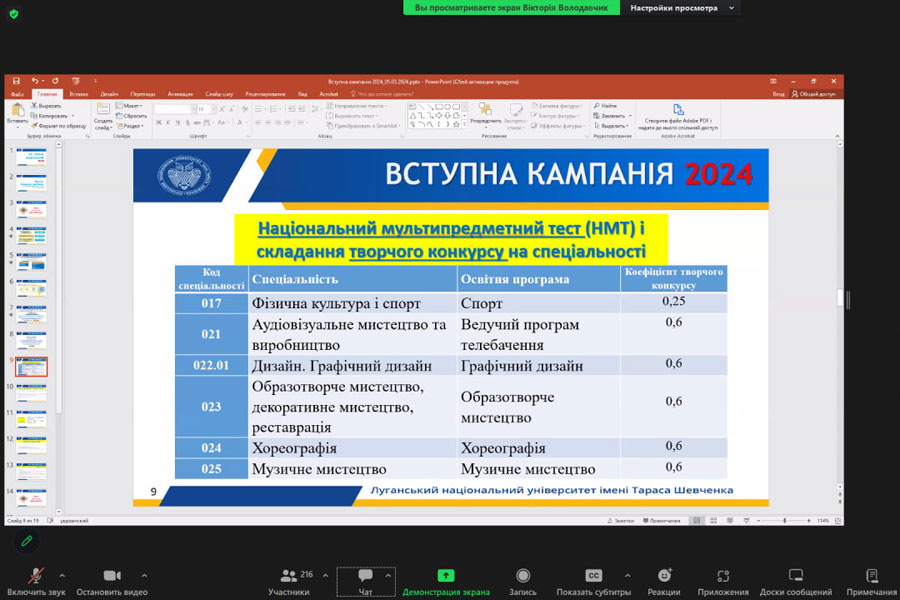The width and height of the screenshot is (900, 600).
Task: Open Доски сообщений whiteboards
Action: (796, 580)
